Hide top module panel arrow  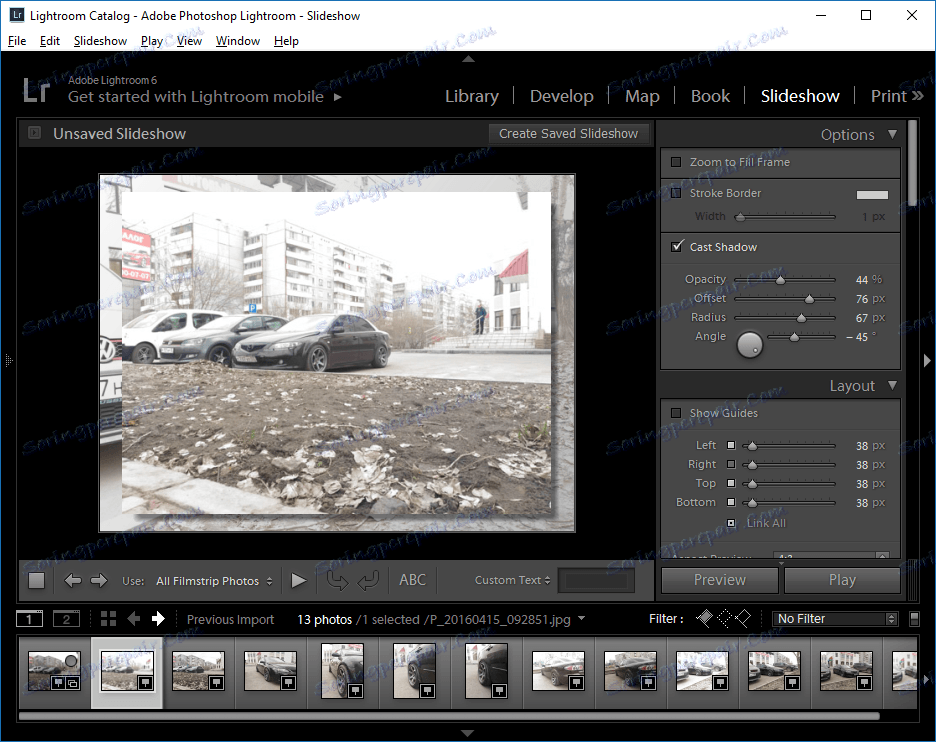[x=468, y=59]
